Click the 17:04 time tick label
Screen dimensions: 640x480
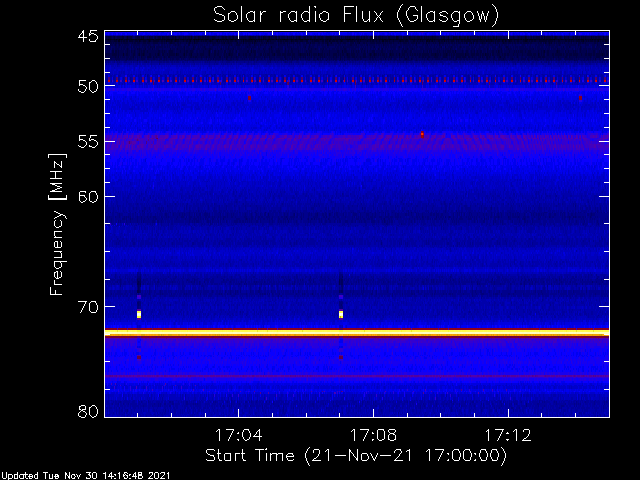pos(238,435)
